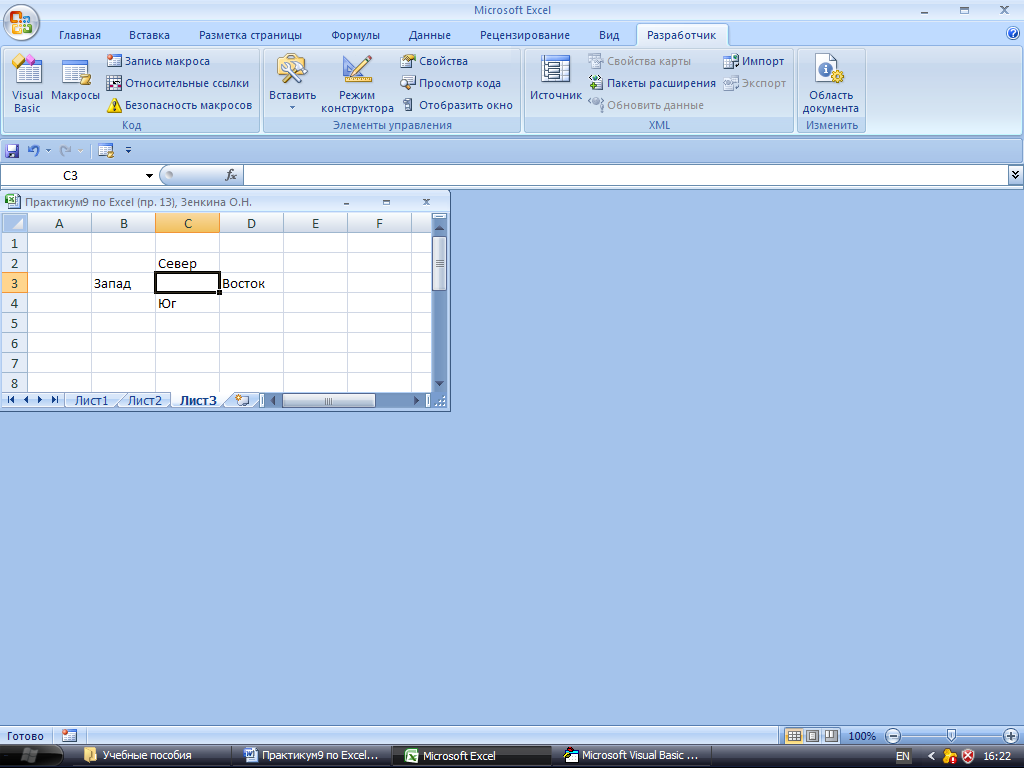Select the cell containing Юг
This screenshot has width=1024, height=768.
tap(187, 304)
